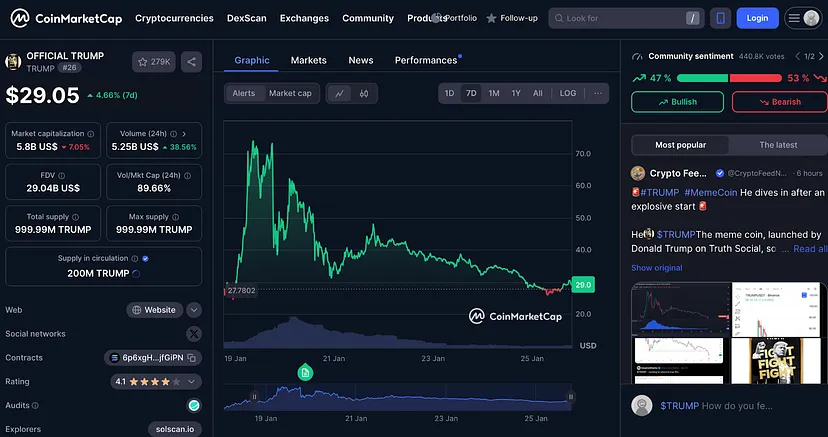
Task: Show Total supply info tooltip
Action: point(76,217)
